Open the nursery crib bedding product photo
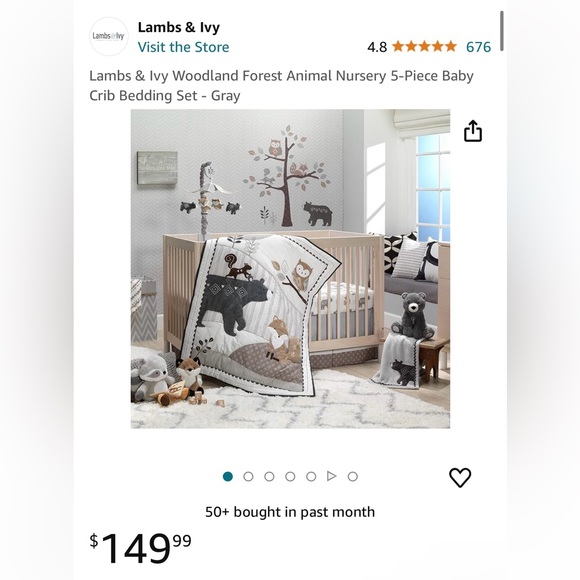580x580 pixels. [x=290, y=269]
